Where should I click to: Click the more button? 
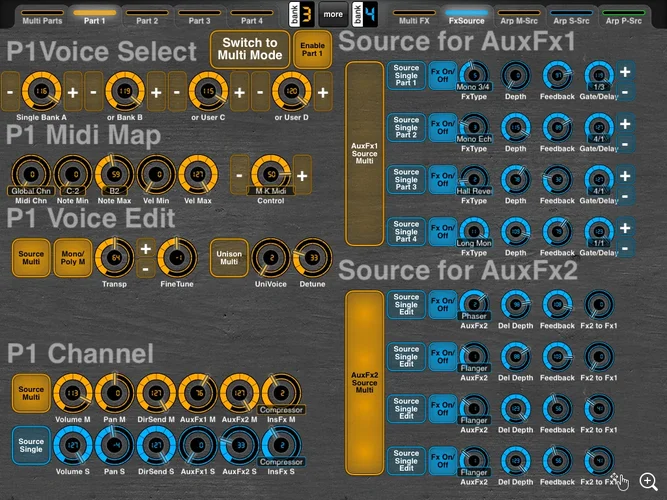click(333, 14)
